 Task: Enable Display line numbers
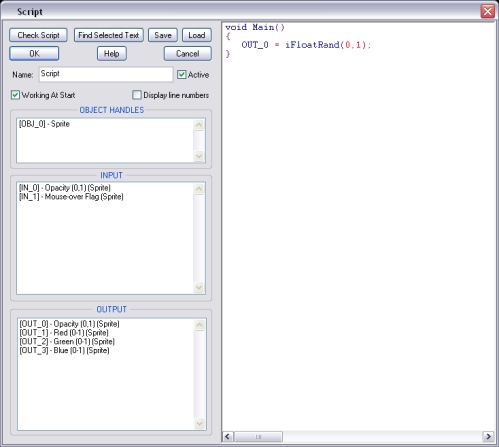point(137,95)
